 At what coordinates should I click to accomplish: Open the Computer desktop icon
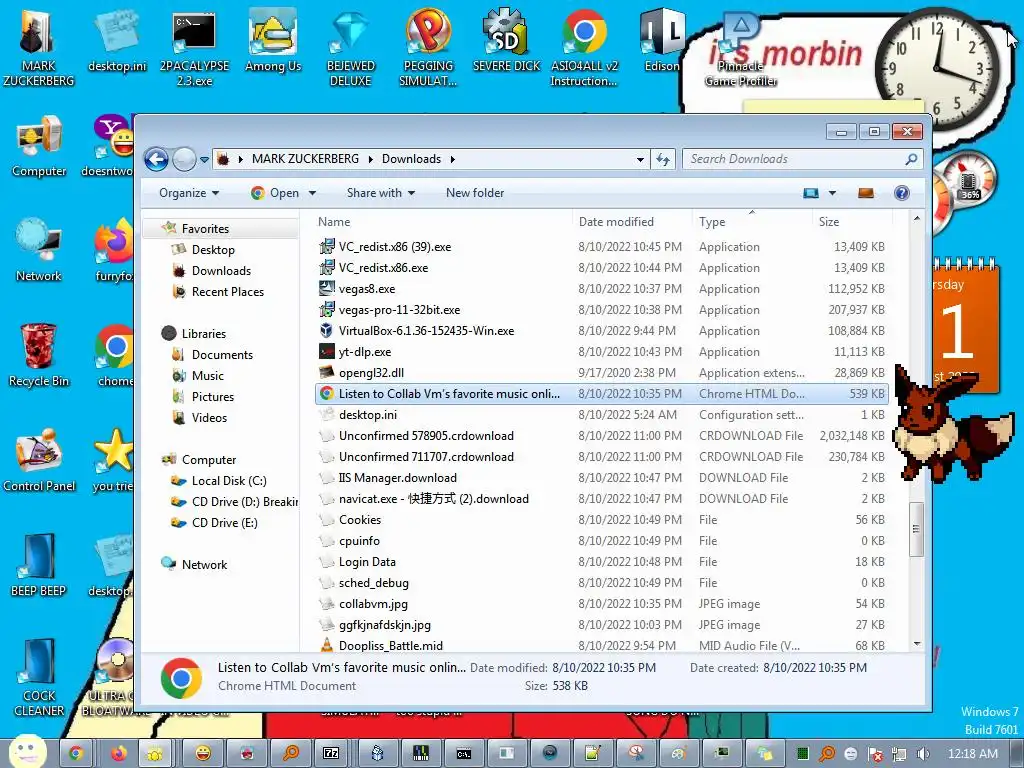click(39, 147)
